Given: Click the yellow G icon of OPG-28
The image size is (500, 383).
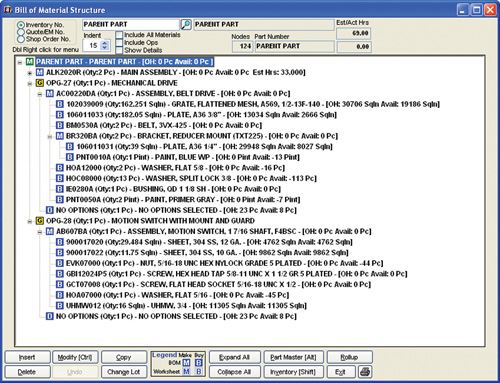Looking at the screenshot, I should (40, 221).
